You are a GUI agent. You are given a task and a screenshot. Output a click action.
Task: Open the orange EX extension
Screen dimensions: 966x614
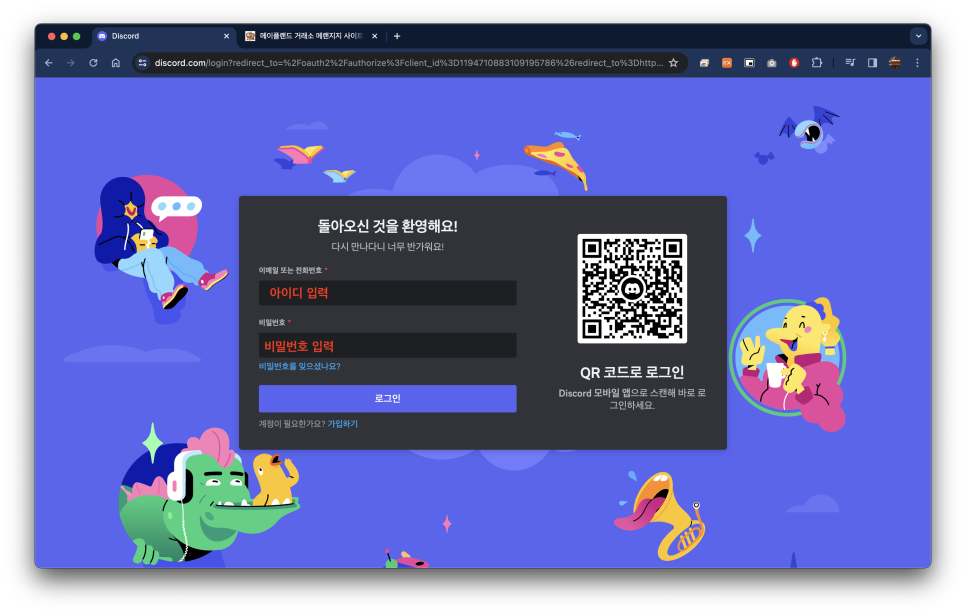(x=727, y=63)
